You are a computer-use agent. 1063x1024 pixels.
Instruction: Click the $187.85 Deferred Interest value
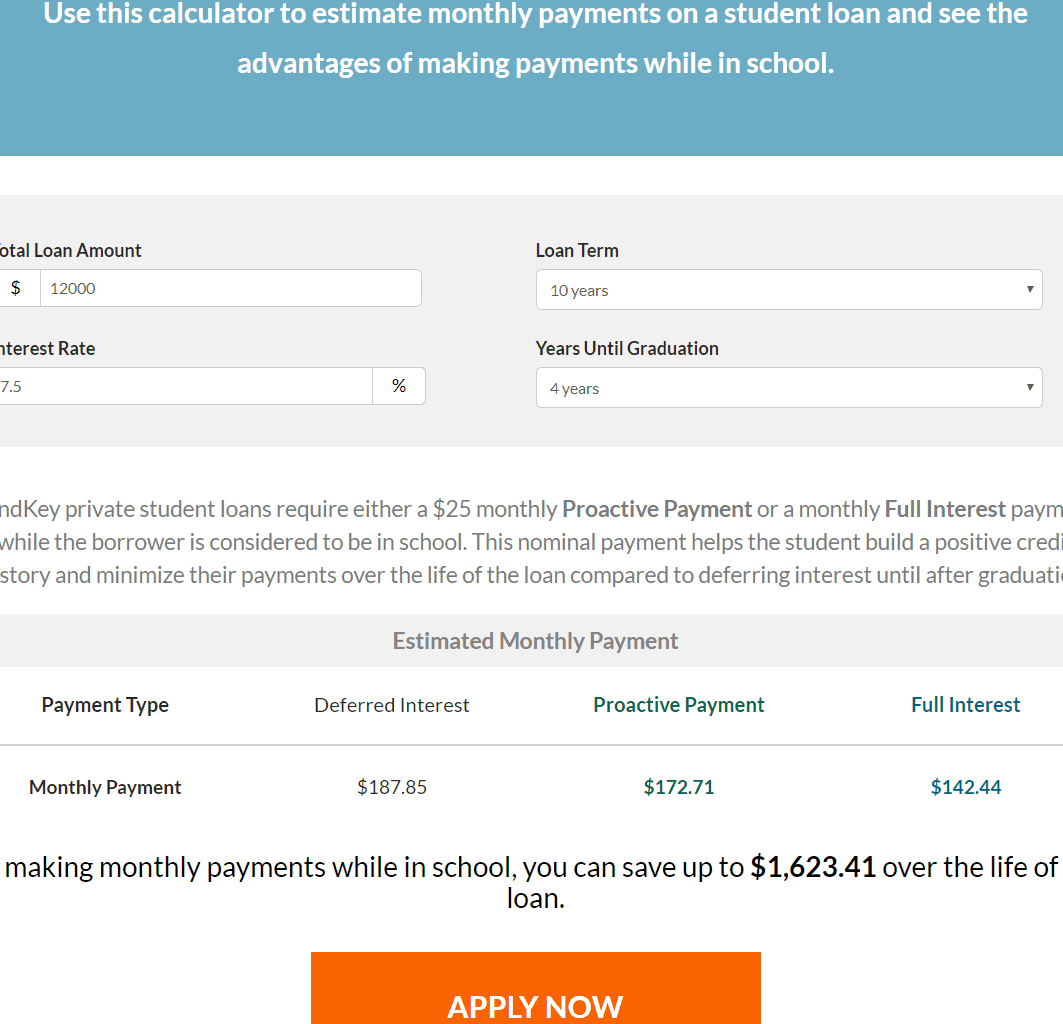point(392,787)
